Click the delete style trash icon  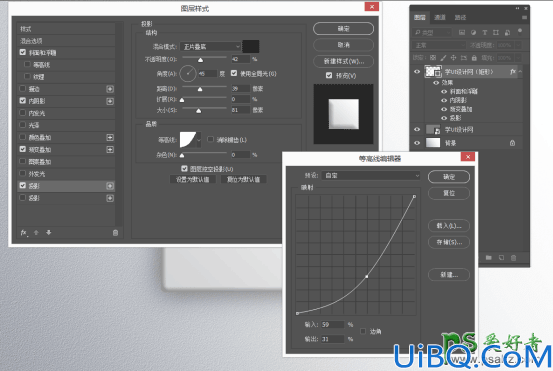[115, 233]
